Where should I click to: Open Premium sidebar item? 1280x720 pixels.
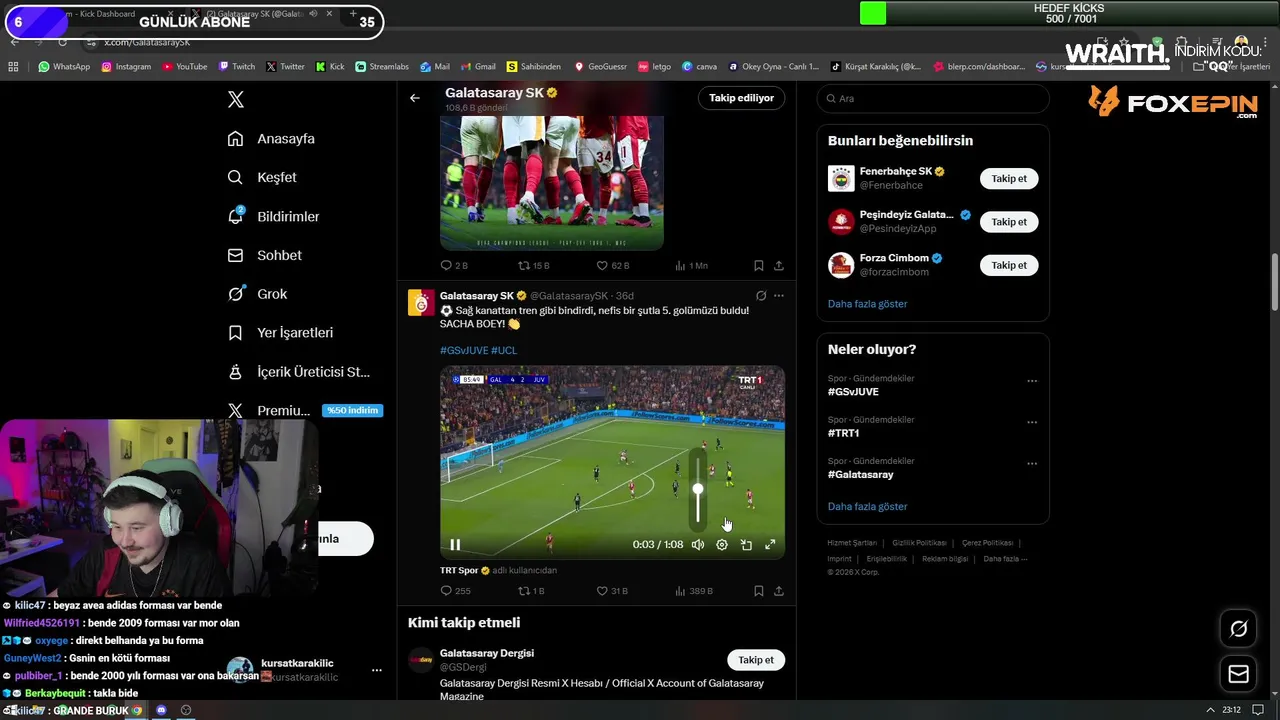pos(304,410)
